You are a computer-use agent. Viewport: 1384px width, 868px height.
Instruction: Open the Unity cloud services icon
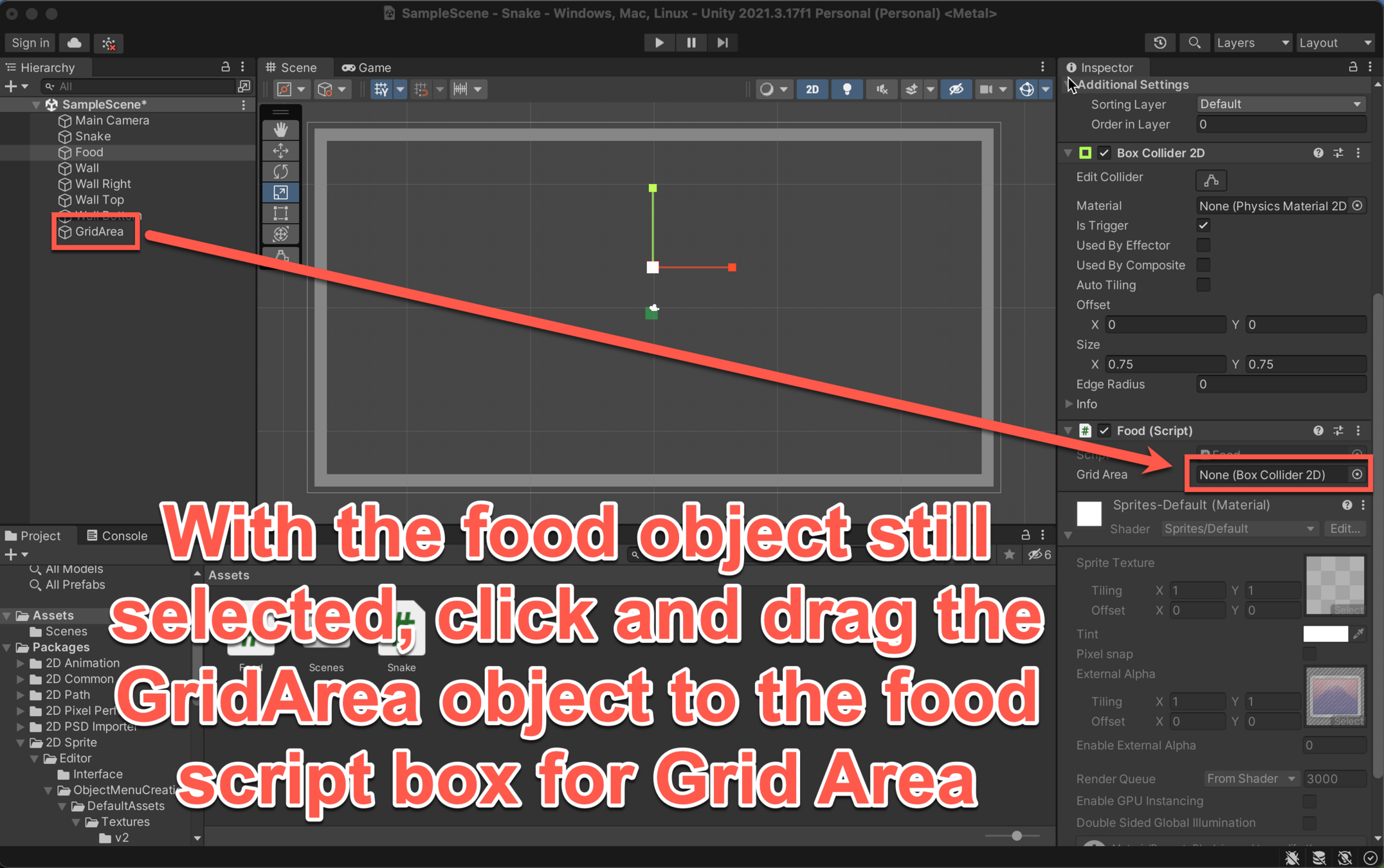point(75,42)
